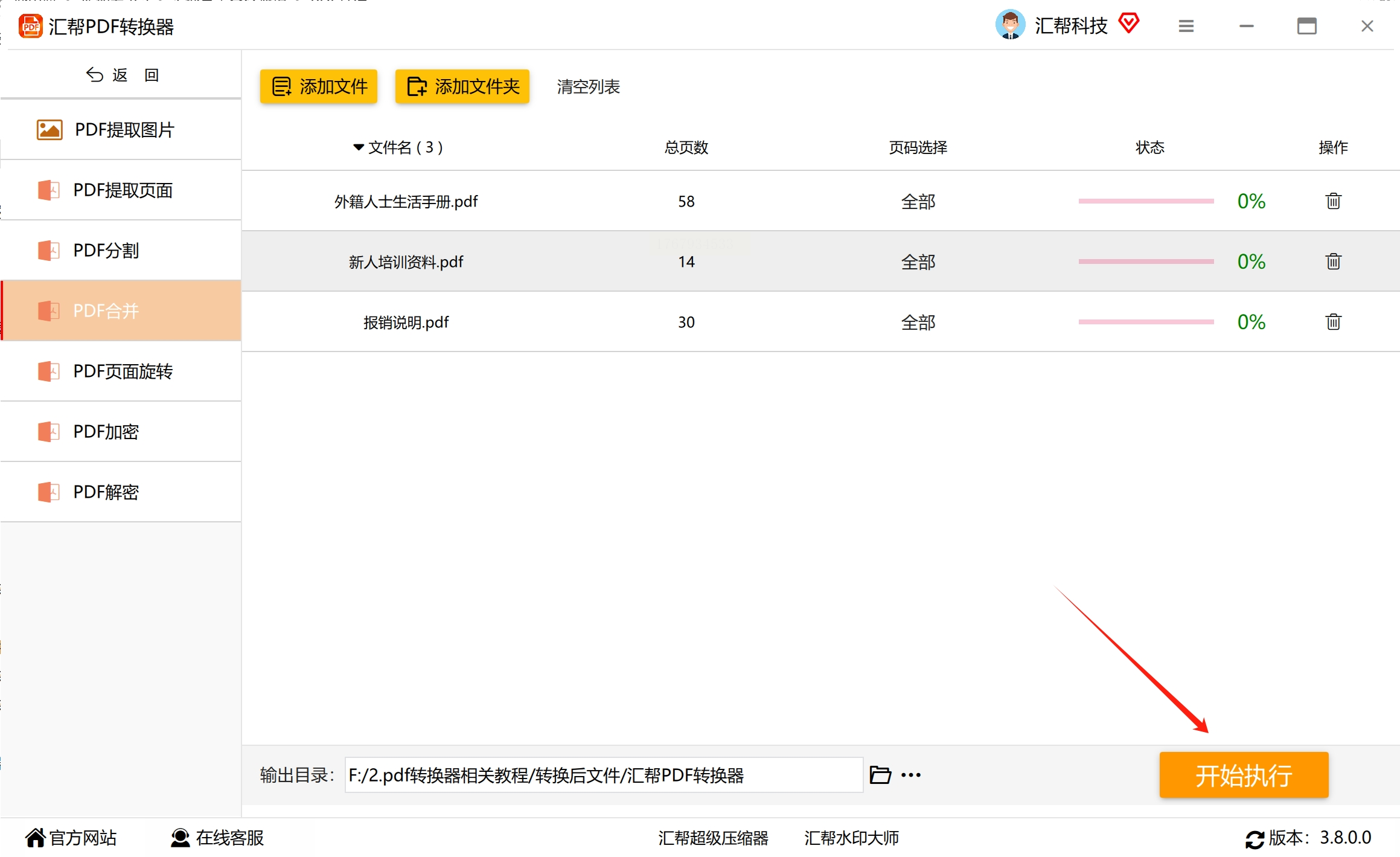This screenshot has height=857, width=1400.
Task: Click the VIP diamond icon
Action: pyautogui.click(x=1128, y=24)
